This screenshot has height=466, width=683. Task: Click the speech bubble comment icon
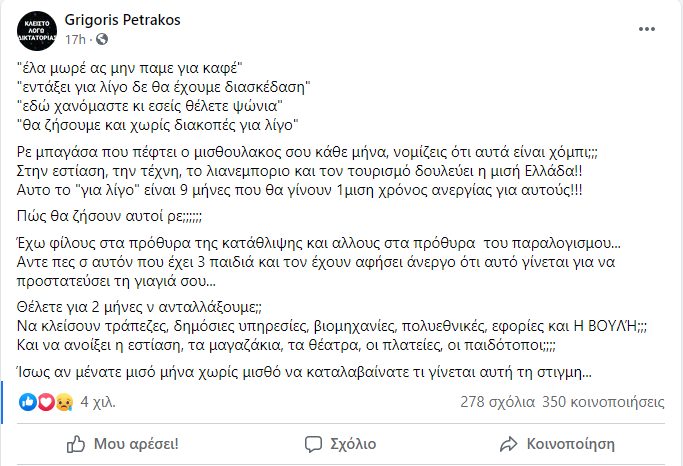pyautogui.click(x=301, y=443)
